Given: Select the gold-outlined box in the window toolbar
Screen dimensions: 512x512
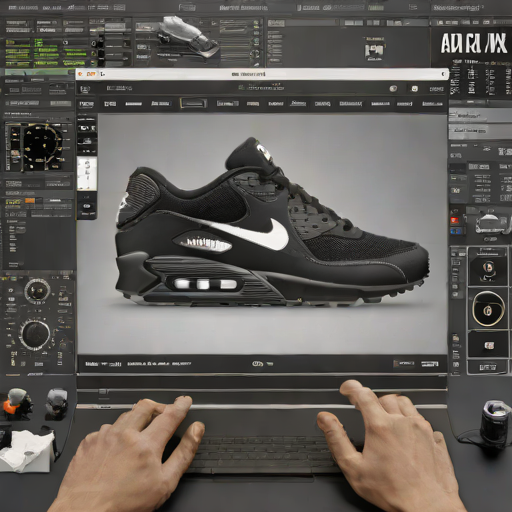Looking at the screenshot, I should click(x=193, y=103).
